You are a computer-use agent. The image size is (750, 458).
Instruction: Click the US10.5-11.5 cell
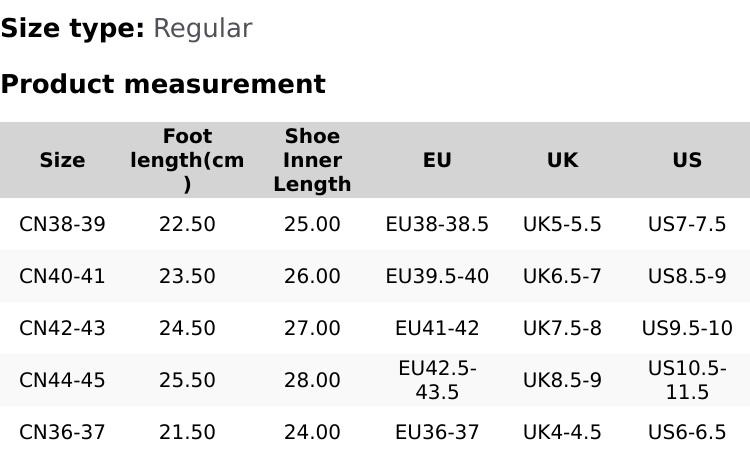coord(687,380)
